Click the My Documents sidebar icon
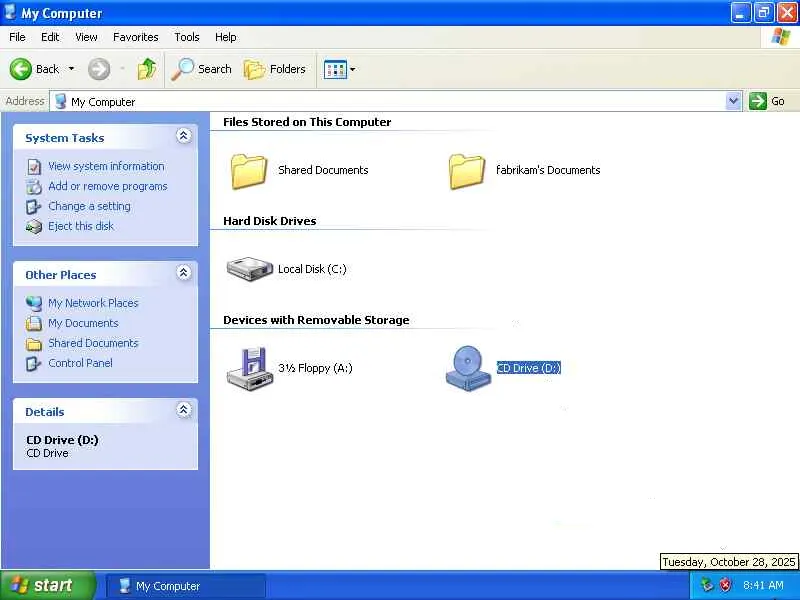This screenshot has height=600, width=800. click(x=34, y=323)
